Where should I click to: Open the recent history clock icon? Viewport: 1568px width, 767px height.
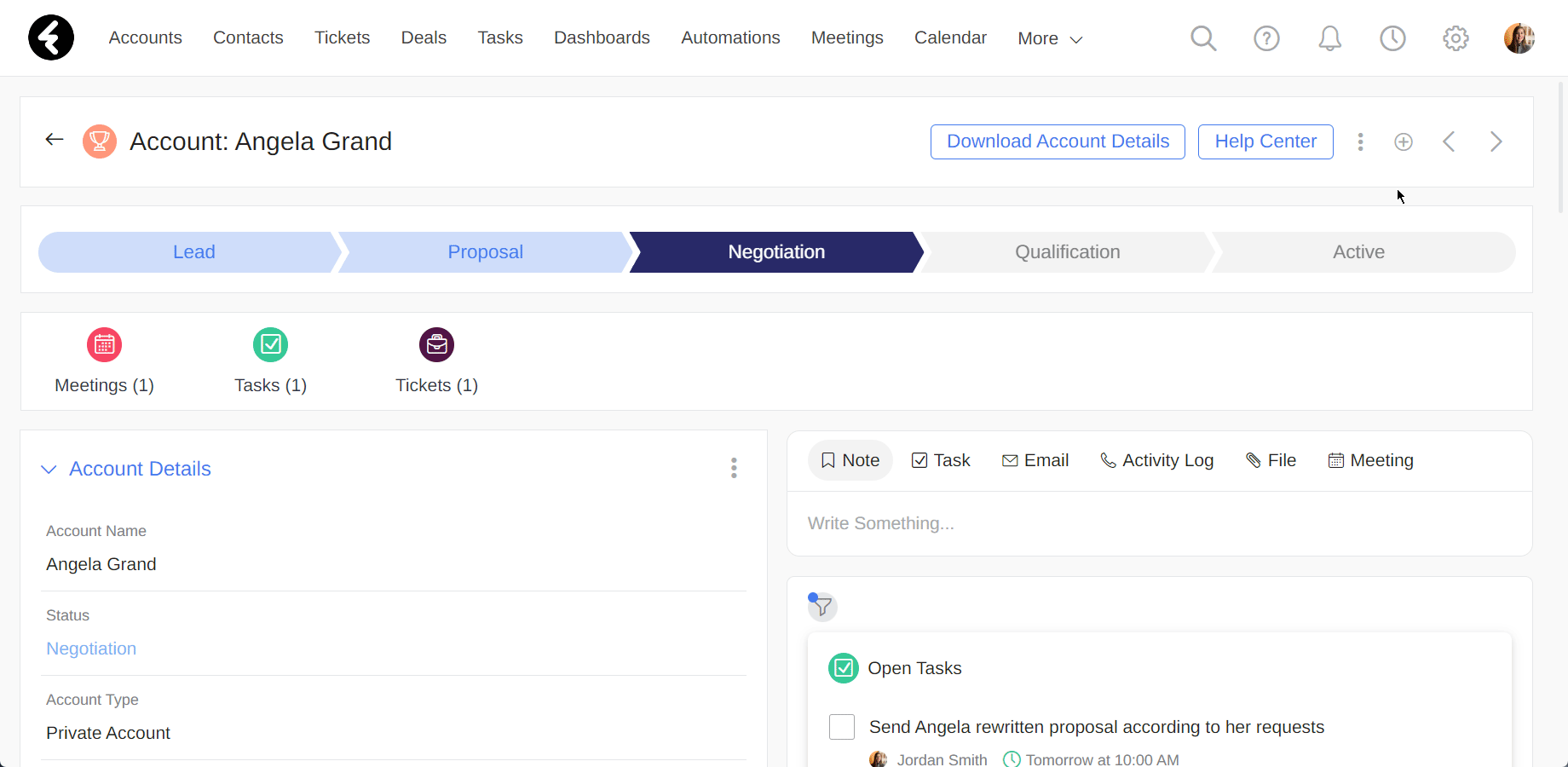pyautogui.click(x=1392, y=38)
